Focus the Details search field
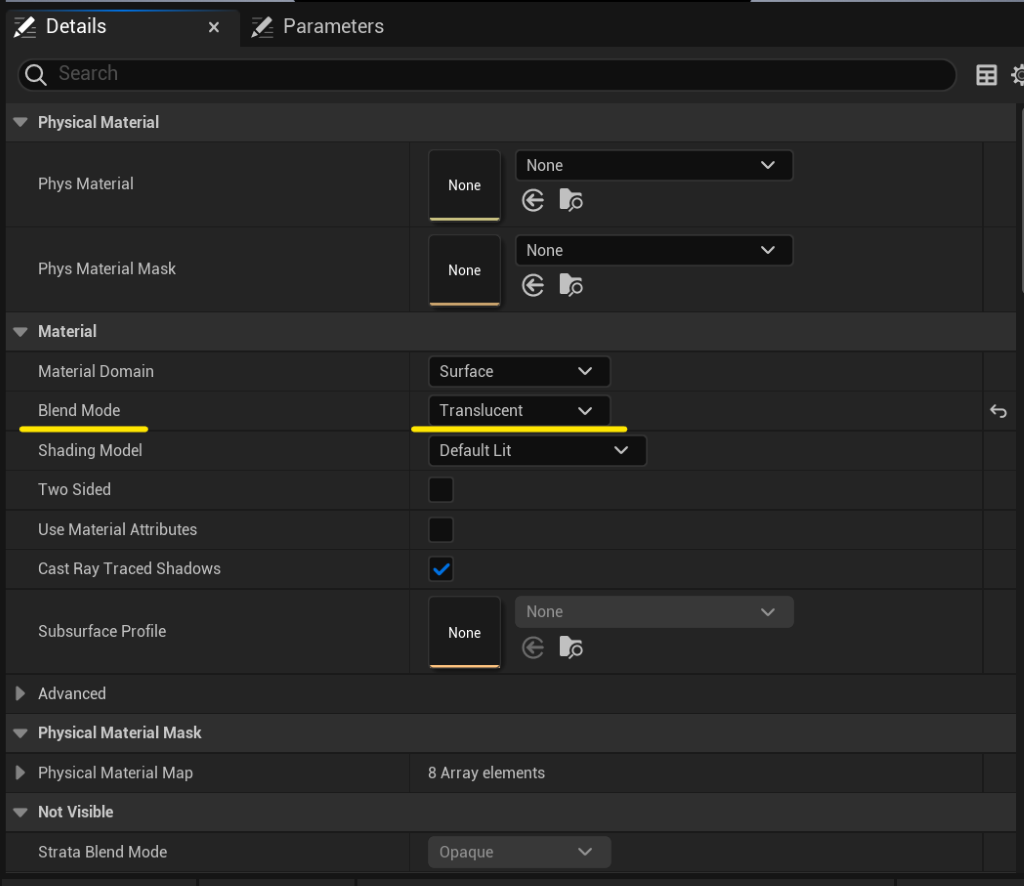 (487, 75)
